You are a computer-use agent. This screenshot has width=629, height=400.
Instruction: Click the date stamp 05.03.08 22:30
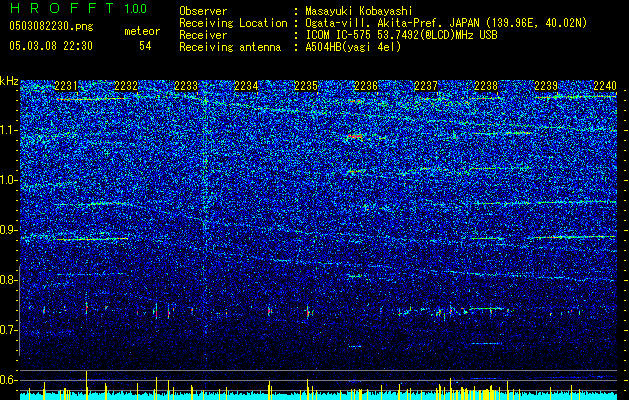coord(51,46)
